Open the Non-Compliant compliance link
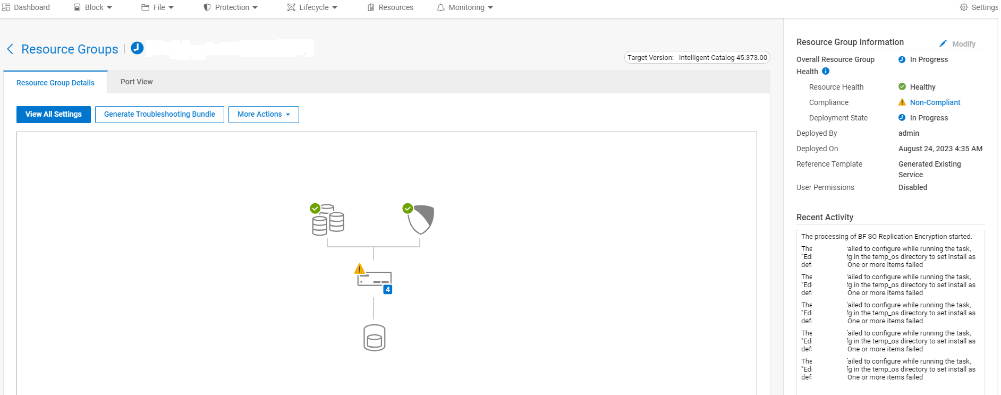1001x395 pixels. click(935, 102)
